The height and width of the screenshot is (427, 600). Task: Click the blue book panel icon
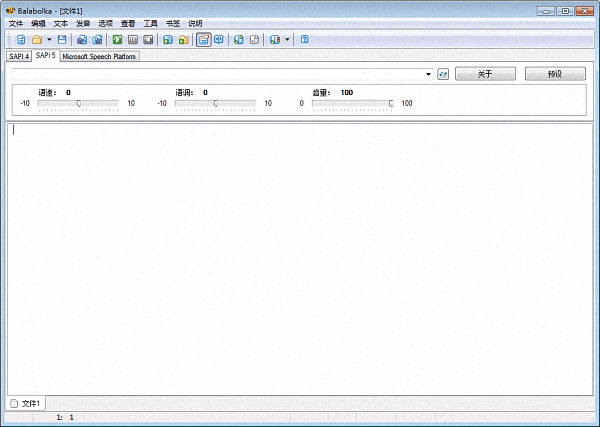coord(219,39)
